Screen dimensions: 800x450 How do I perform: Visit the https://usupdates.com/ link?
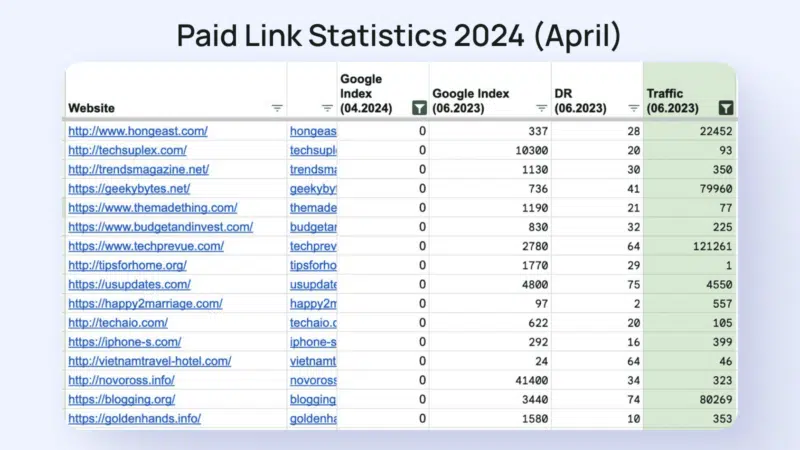pos(130,284)
